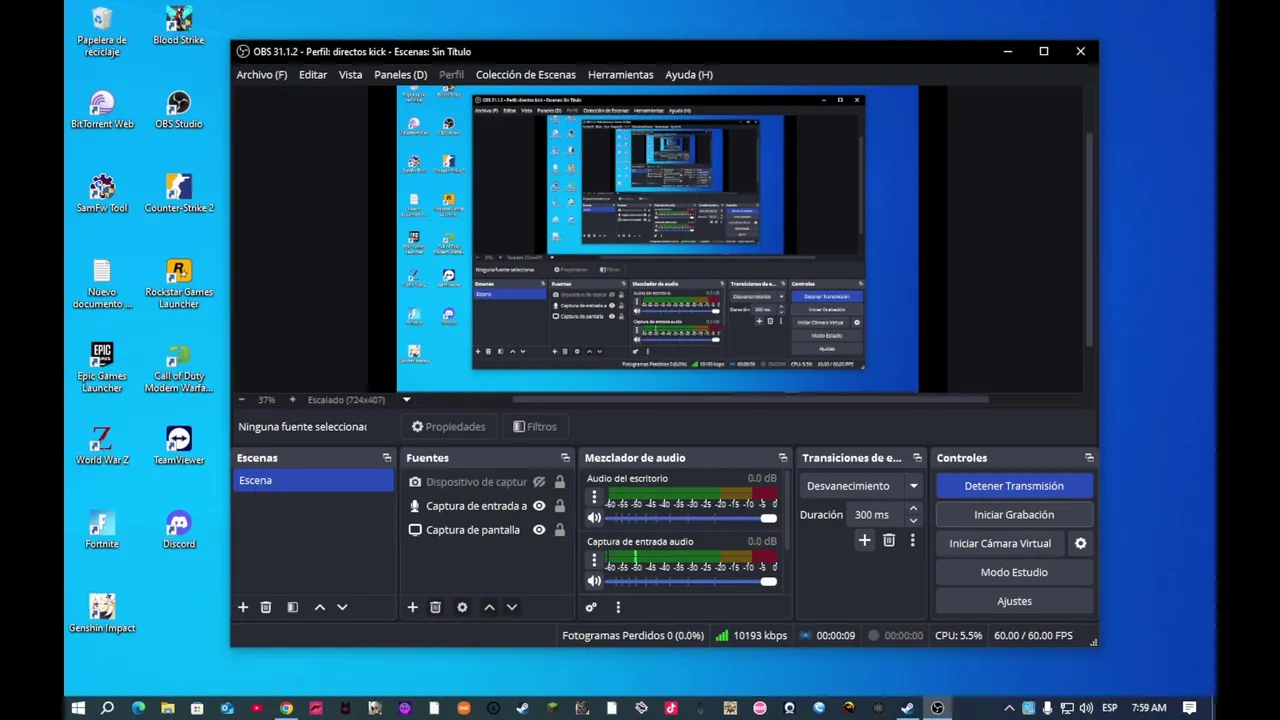Zoom in preview with plus icon
The image size is (1280, 720).
(292, 400)
